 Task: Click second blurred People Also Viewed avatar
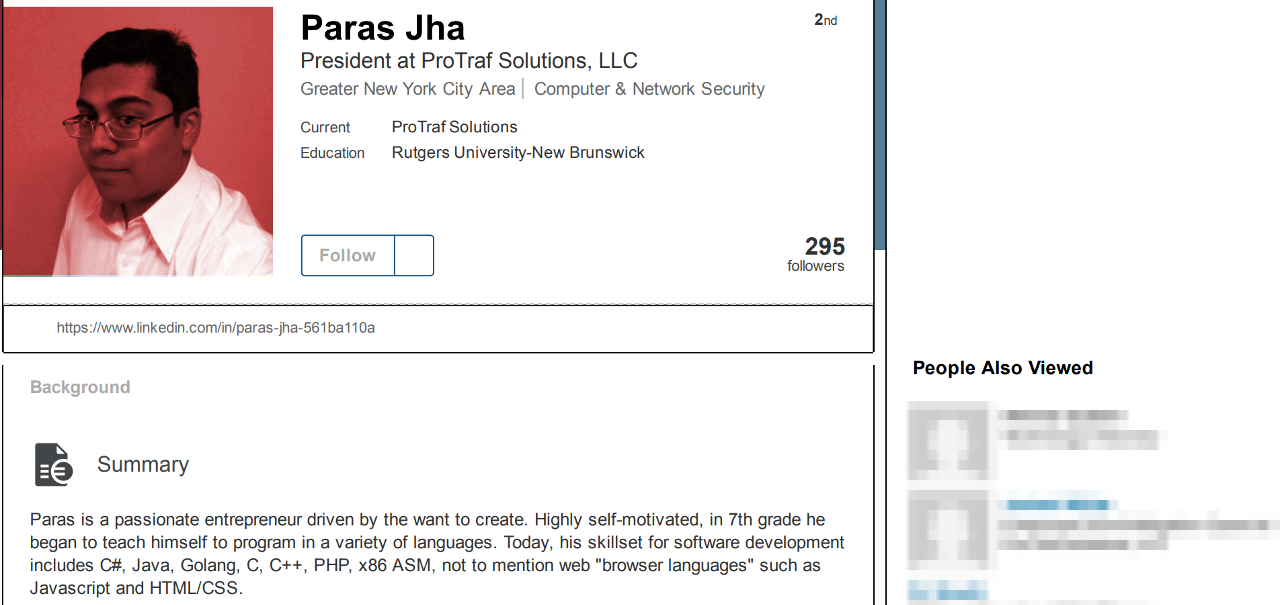(949, 528)
